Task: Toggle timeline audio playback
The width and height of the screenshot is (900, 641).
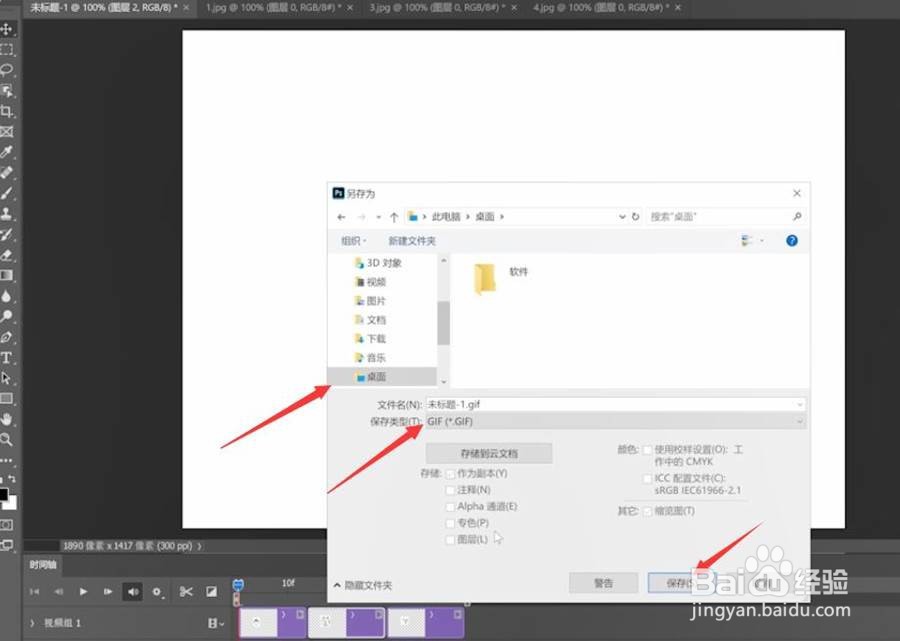Action: pyautogui.click(x=133, y=592)
